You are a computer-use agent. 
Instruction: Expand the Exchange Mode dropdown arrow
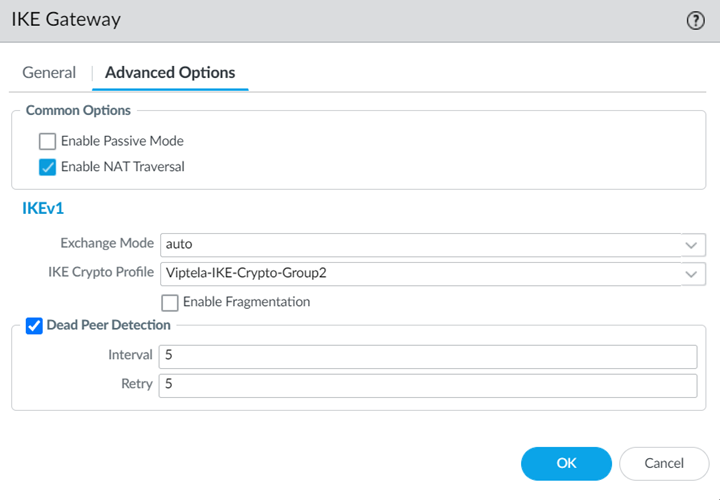click(691, 244)
